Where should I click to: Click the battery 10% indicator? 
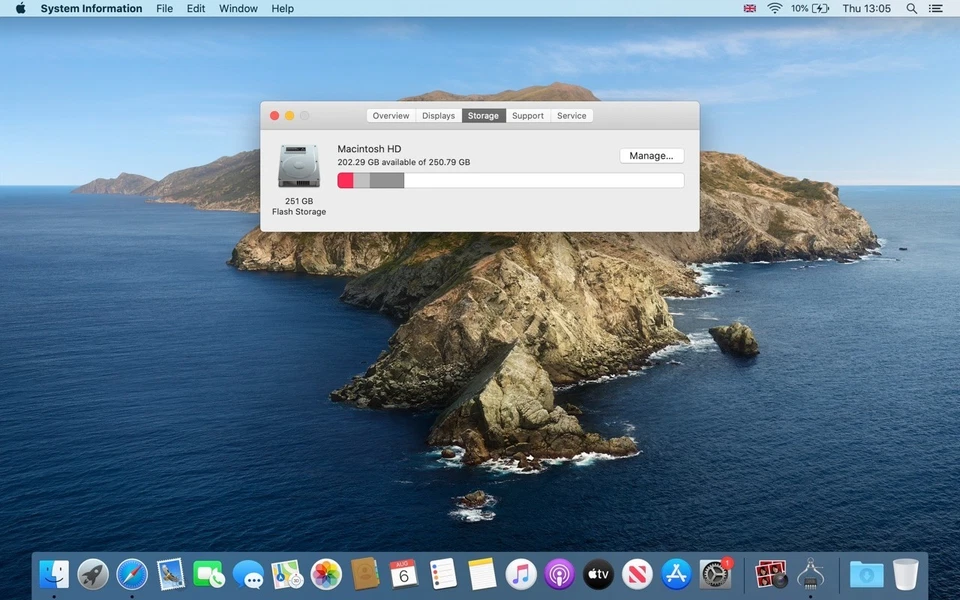pyautogui.click(x=809, y=9)
